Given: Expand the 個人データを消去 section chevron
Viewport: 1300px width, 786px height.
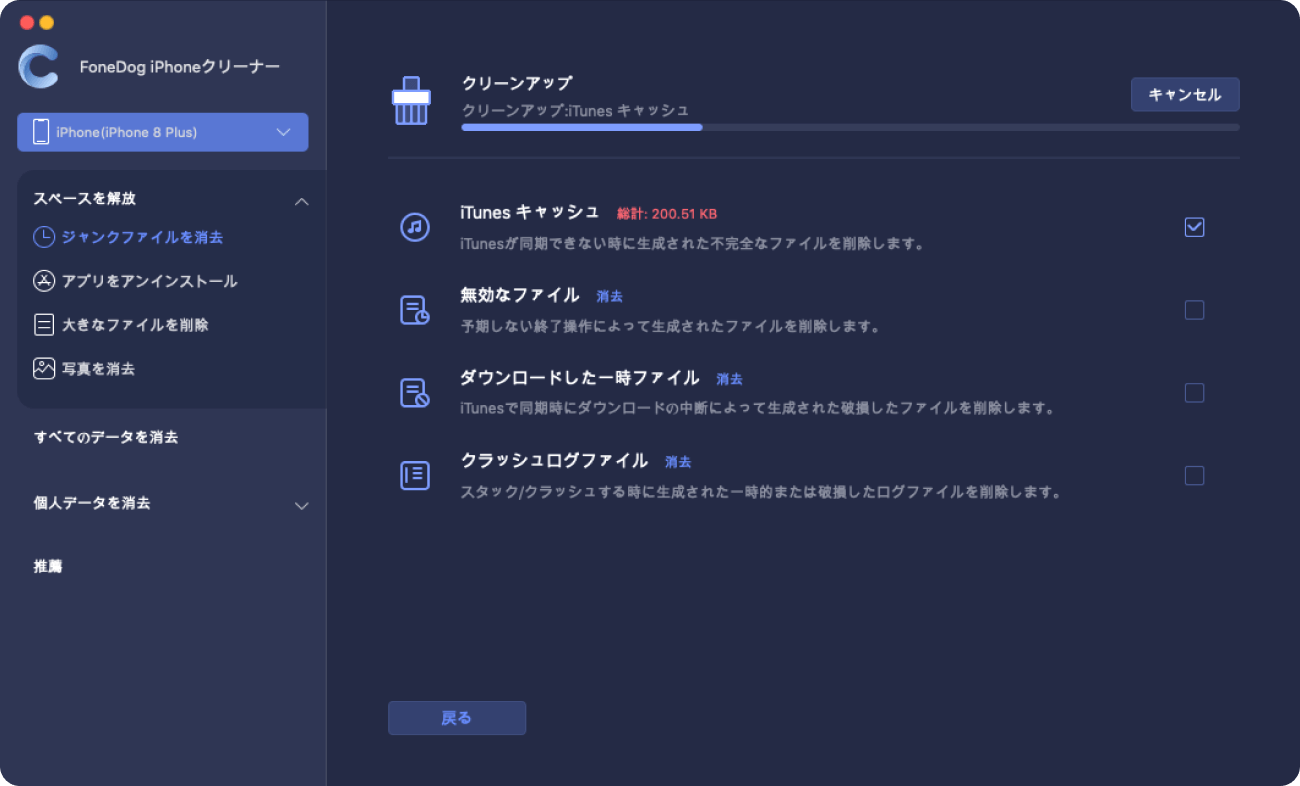Looking at the screenshot, I should [x=302, y=506].
